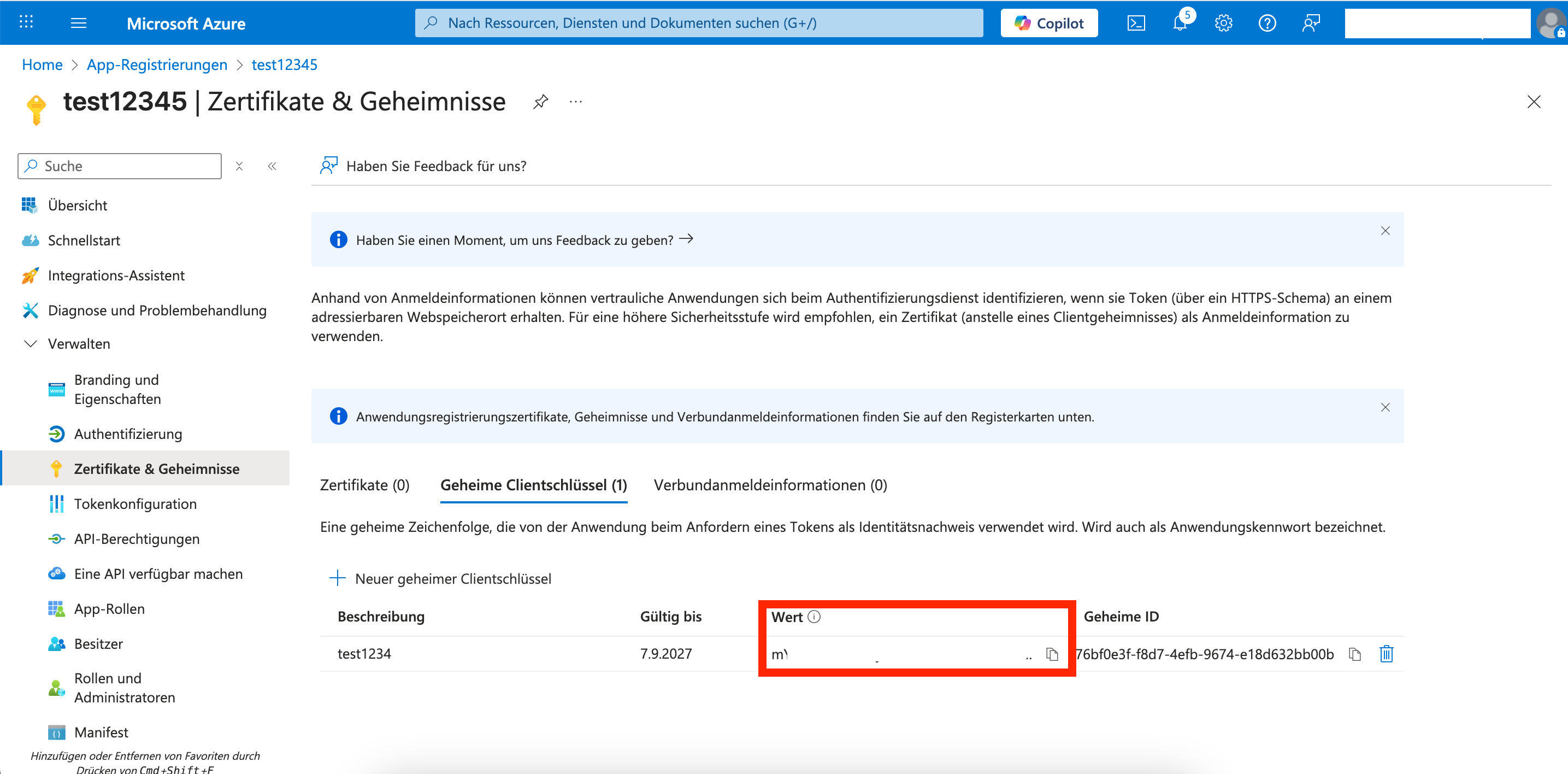Dismiss the feedback info banner
This screenshot has height=774, width=1568.
coord(1385,231)
